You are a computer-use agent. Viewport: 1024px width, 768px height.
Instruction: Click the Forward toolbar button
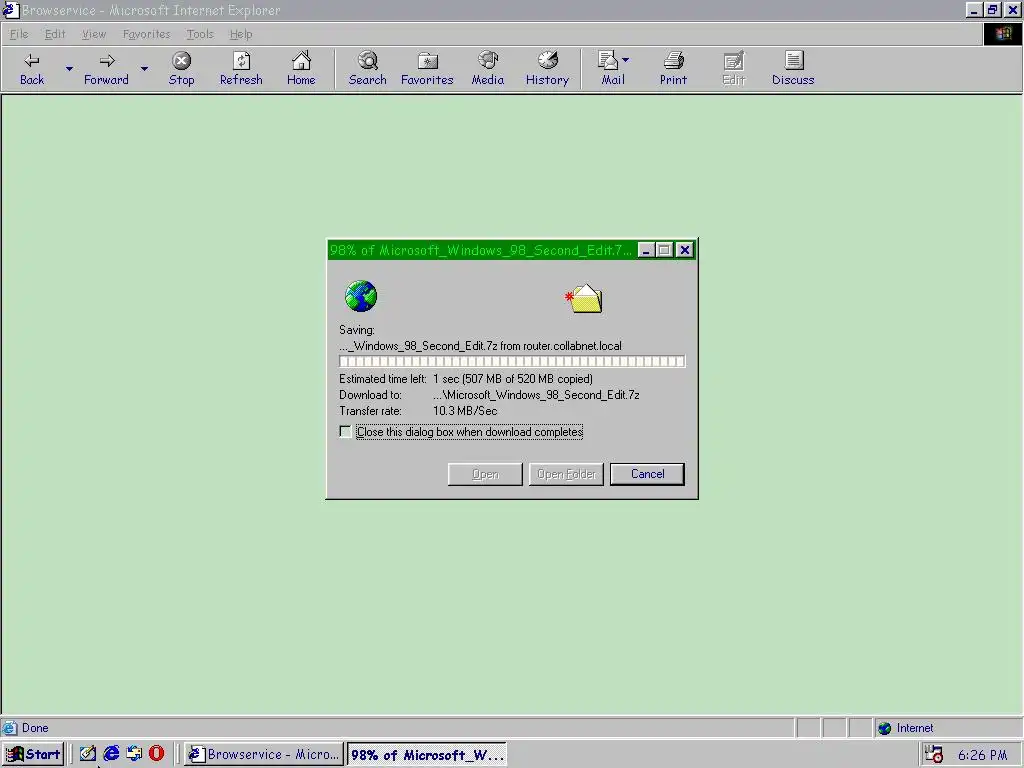point(106,69)
